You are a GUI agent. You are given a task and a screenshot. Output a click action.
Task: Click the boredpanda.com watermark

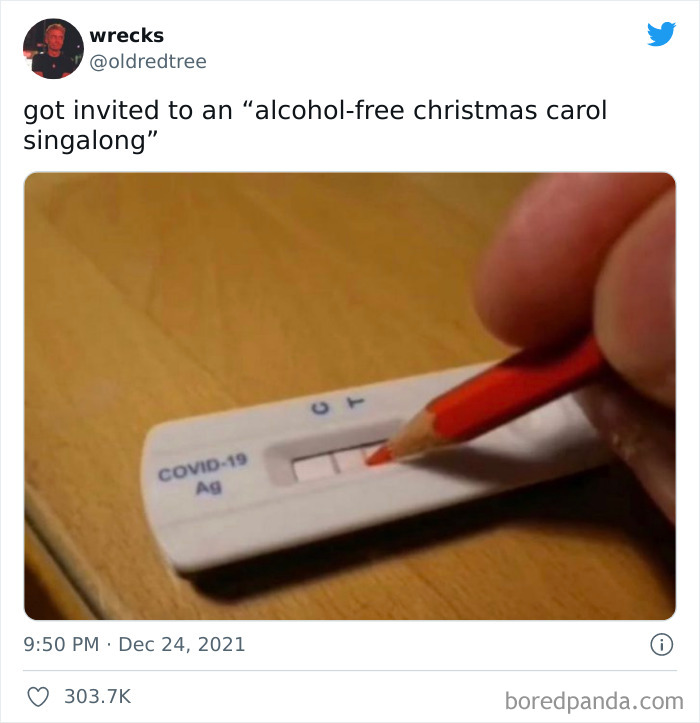pos(594,701)
